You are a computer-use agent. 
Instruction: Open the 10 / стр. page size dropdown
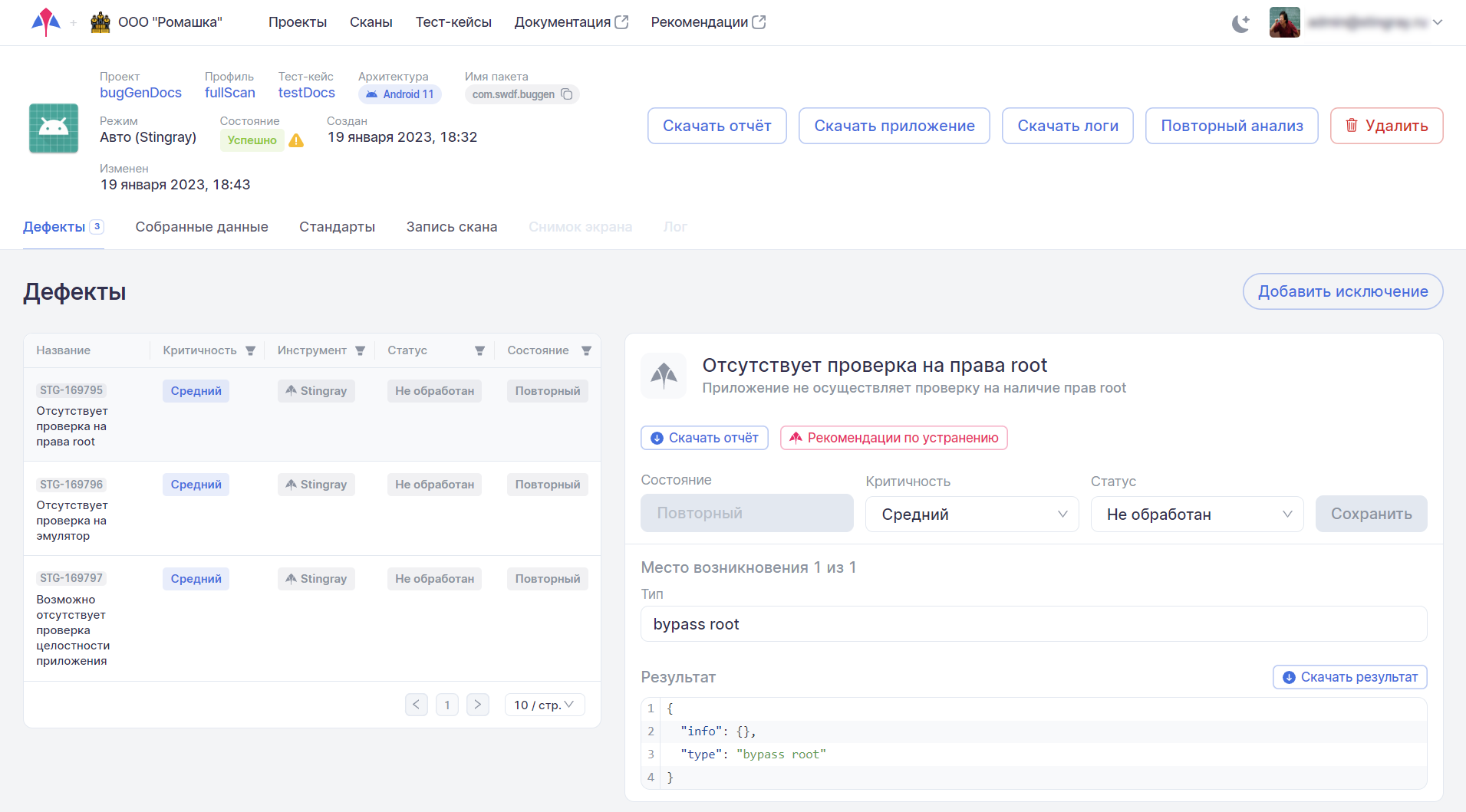coord(544,705)
